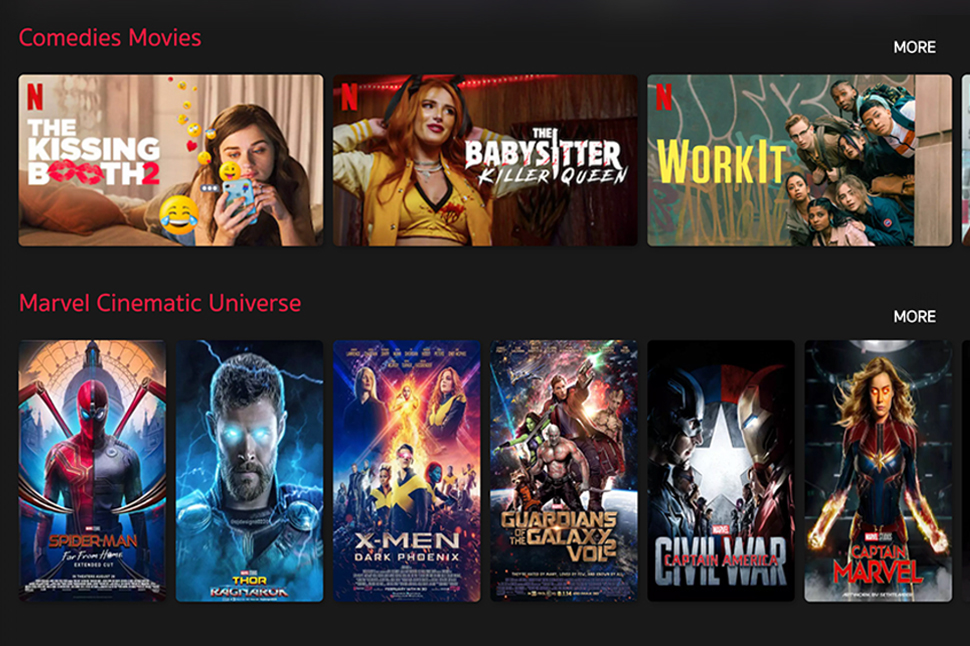Click Netflix N logo on Kissing Booth 2
The width and height of the screenshot is (970, 646).
[x=35, y=97]
